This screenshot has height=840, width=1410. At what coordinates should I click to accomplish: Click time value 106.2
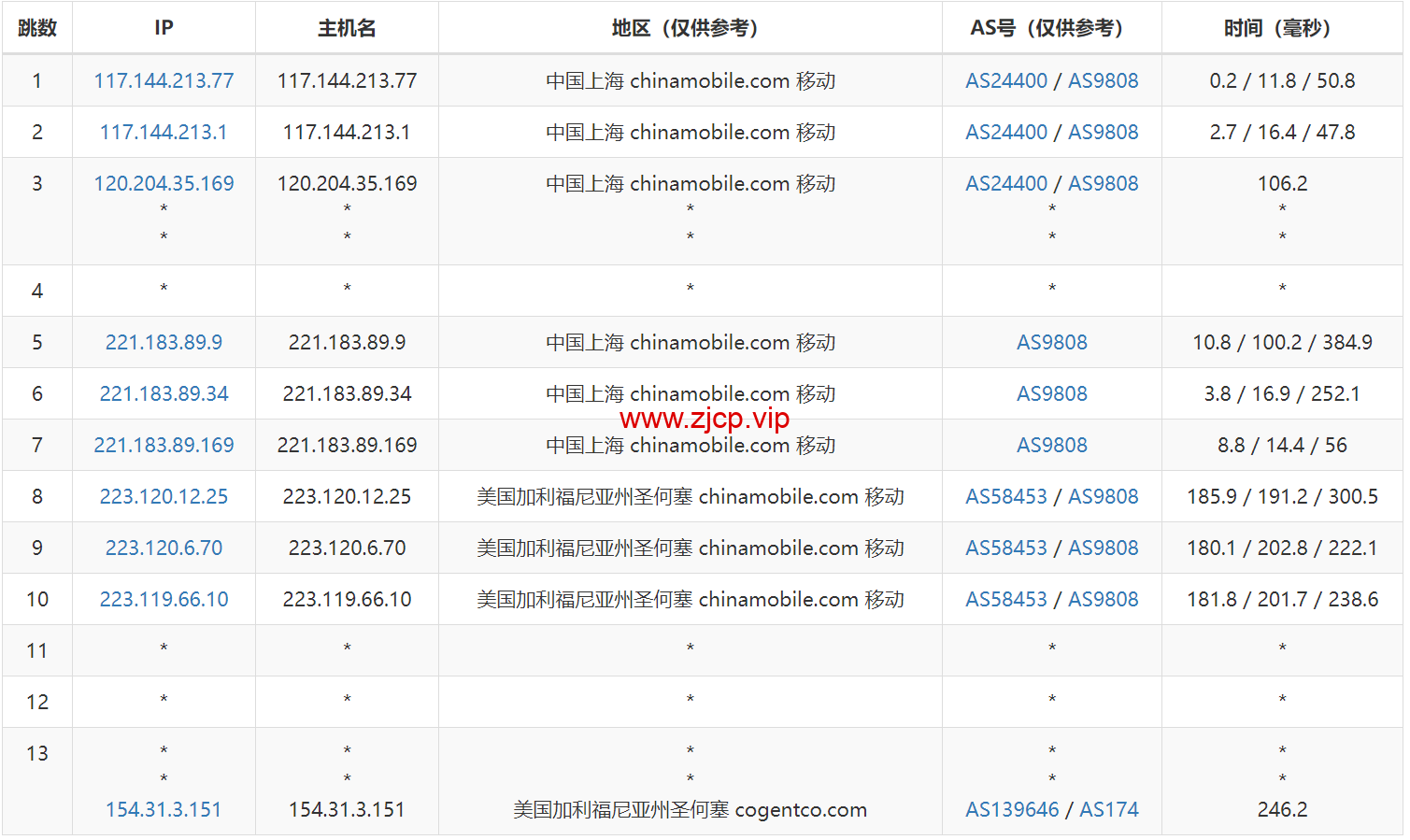(x=1282, y=184)
